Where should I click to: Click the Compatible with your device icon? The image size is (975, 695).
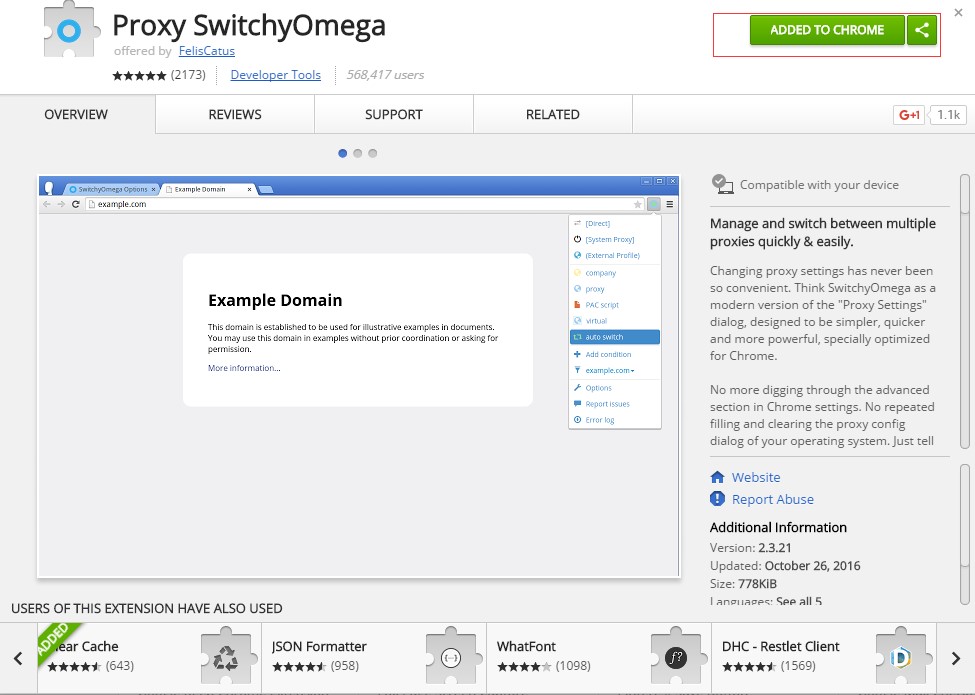click(x=722, y=184)
